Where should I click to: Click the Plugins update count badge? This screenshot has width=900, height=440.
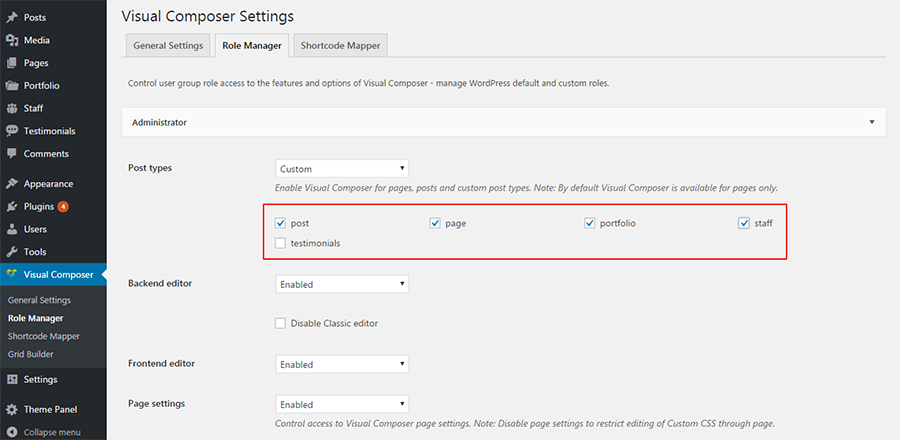[63, 207]
